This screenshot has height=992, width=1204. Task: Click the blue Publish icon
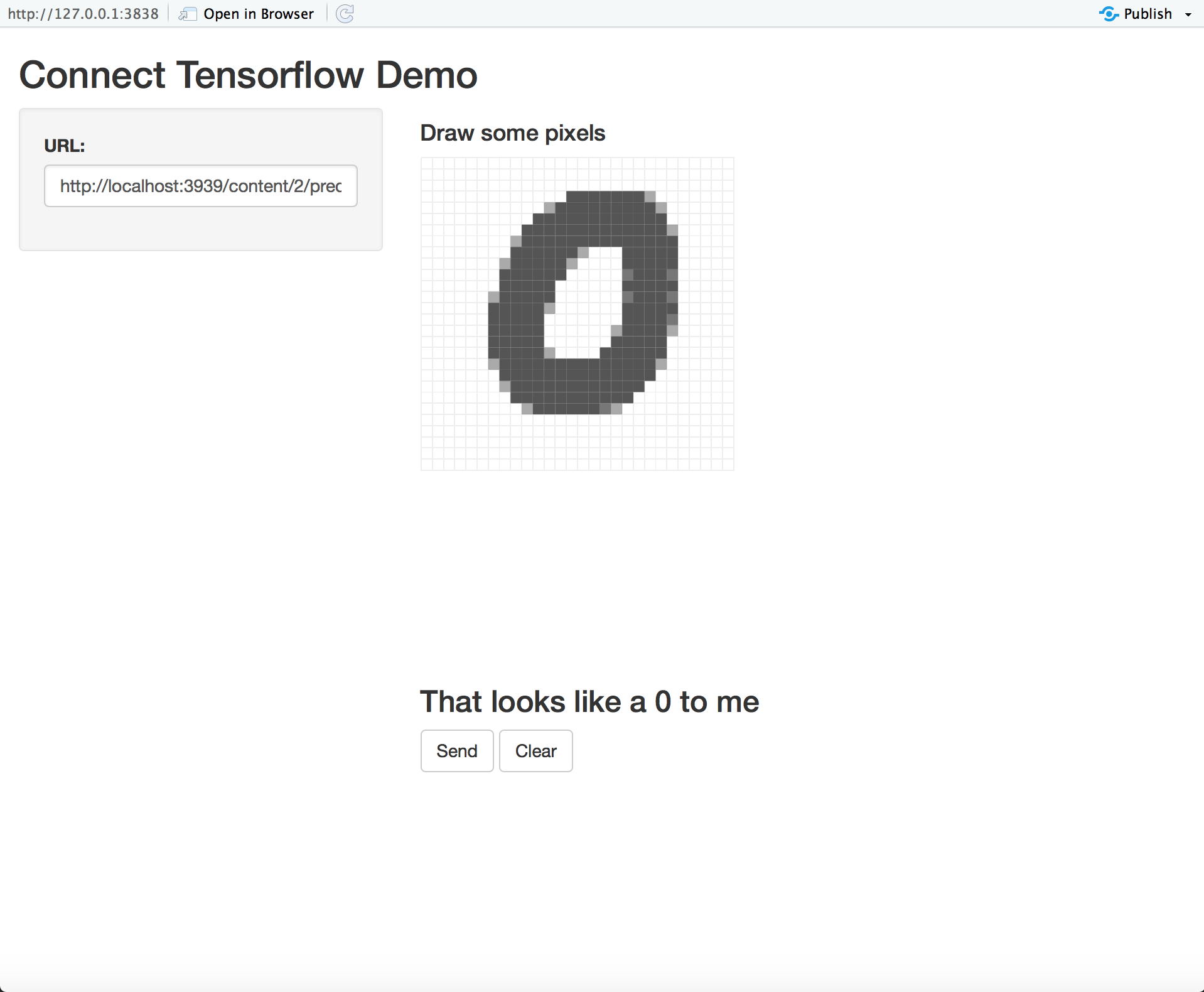click(1109, 14)
